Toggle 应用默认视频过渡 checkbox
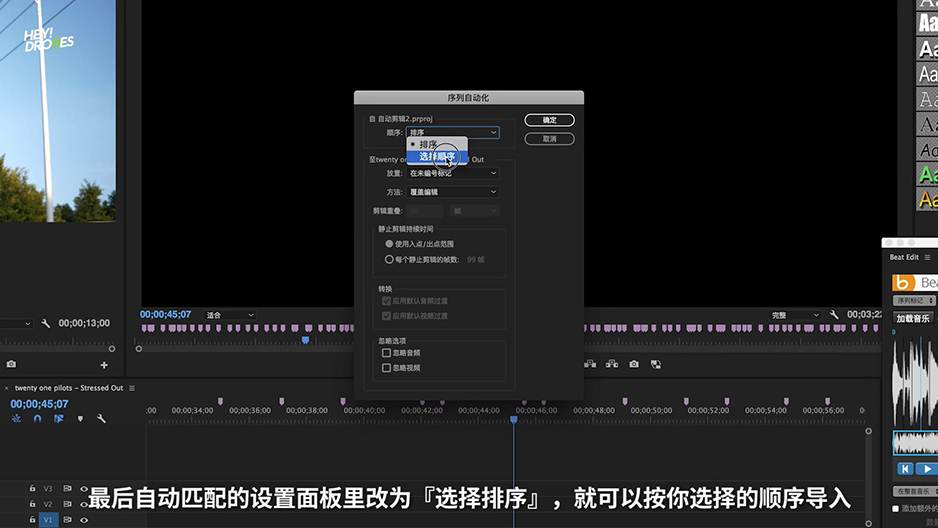The image size is (938, 528). 386,316
